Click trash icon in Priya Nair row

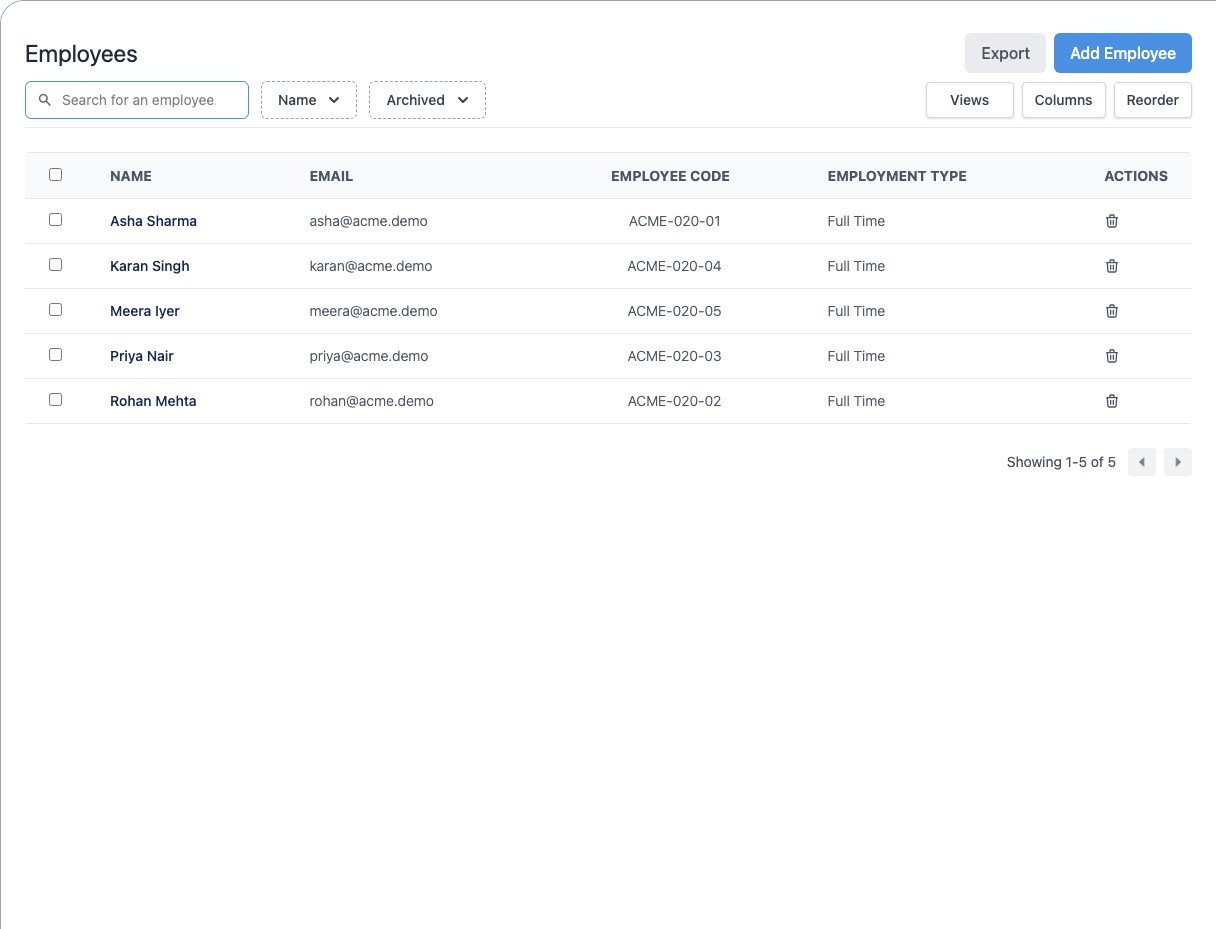click(1112, 356)
